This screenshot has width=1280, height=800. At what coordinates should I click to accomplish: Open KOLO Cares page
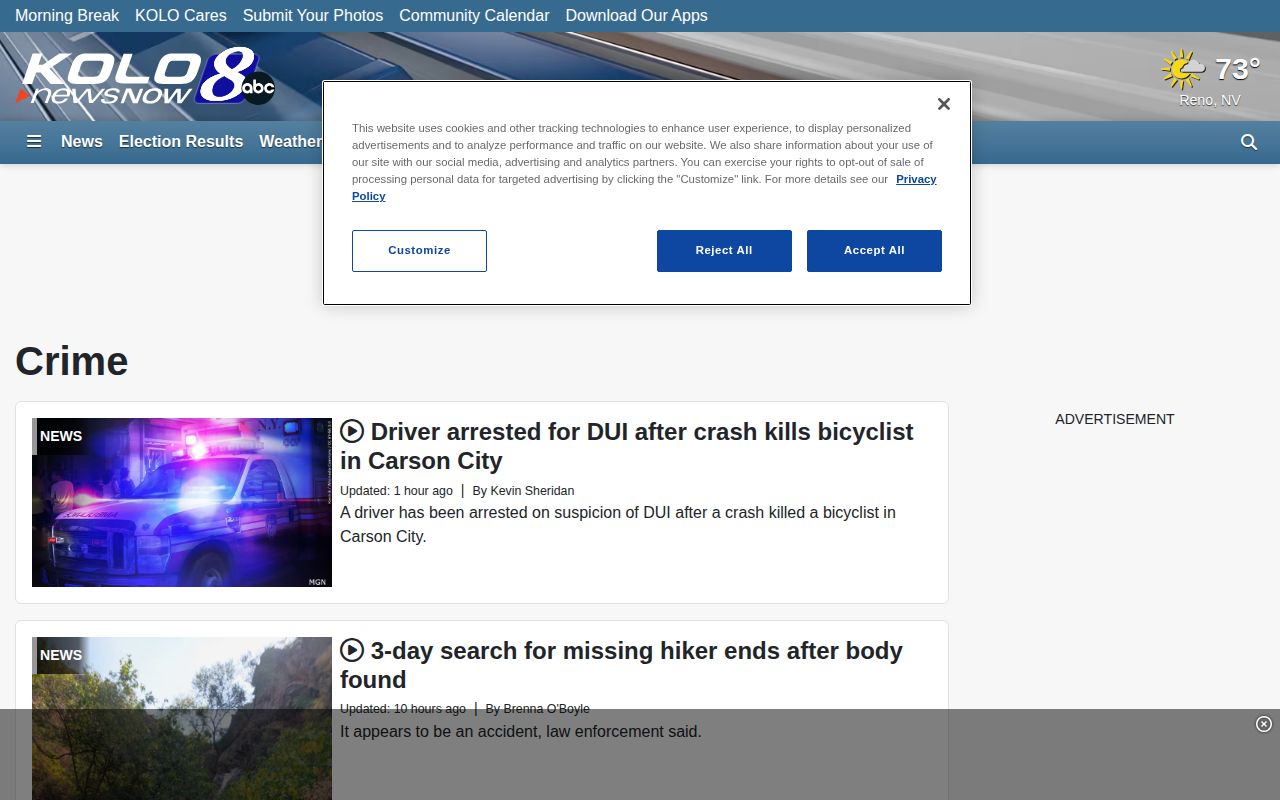[181, 16]
